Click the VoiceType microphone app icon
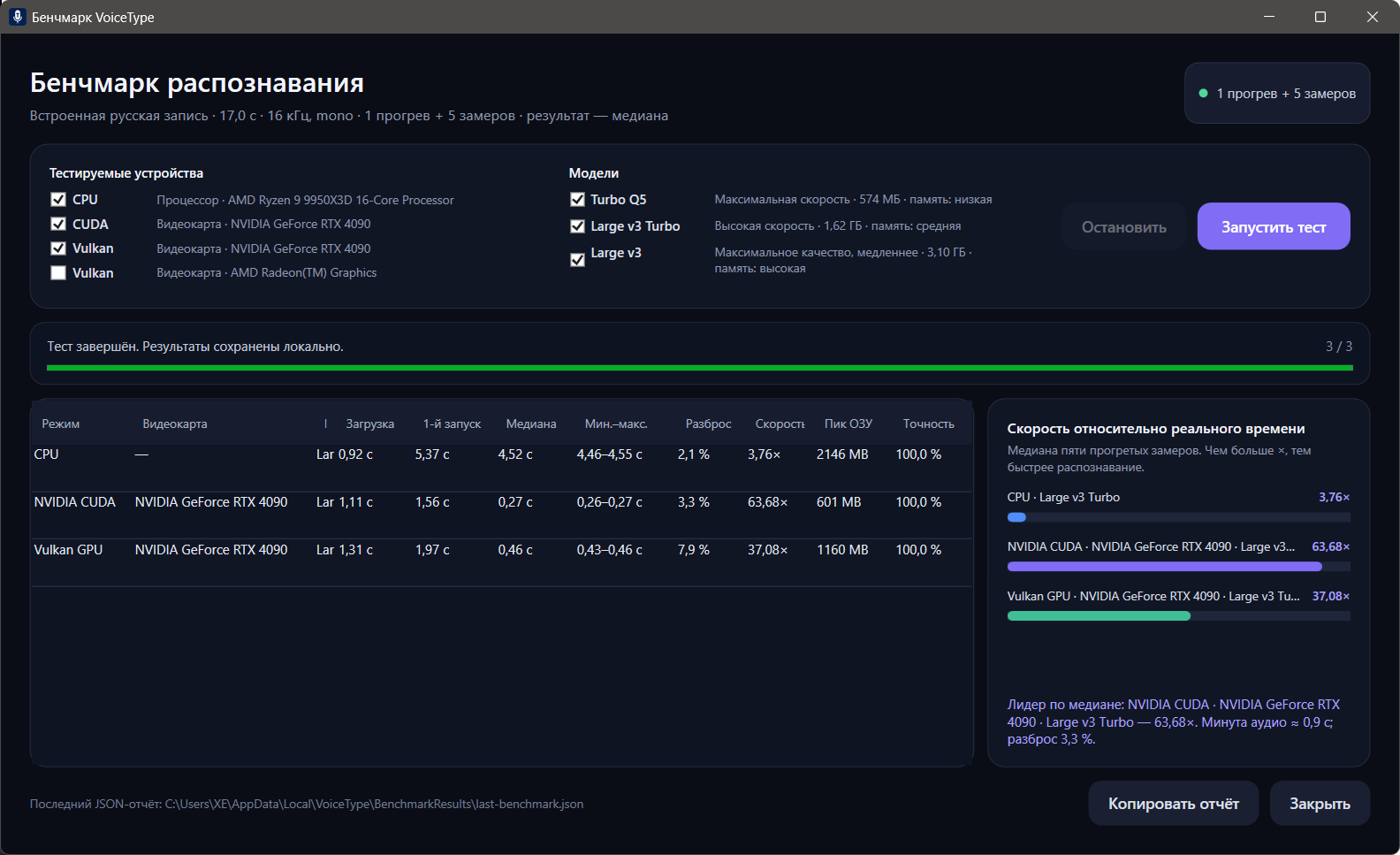Screen dimensions: 1400x855 [17, 17]
